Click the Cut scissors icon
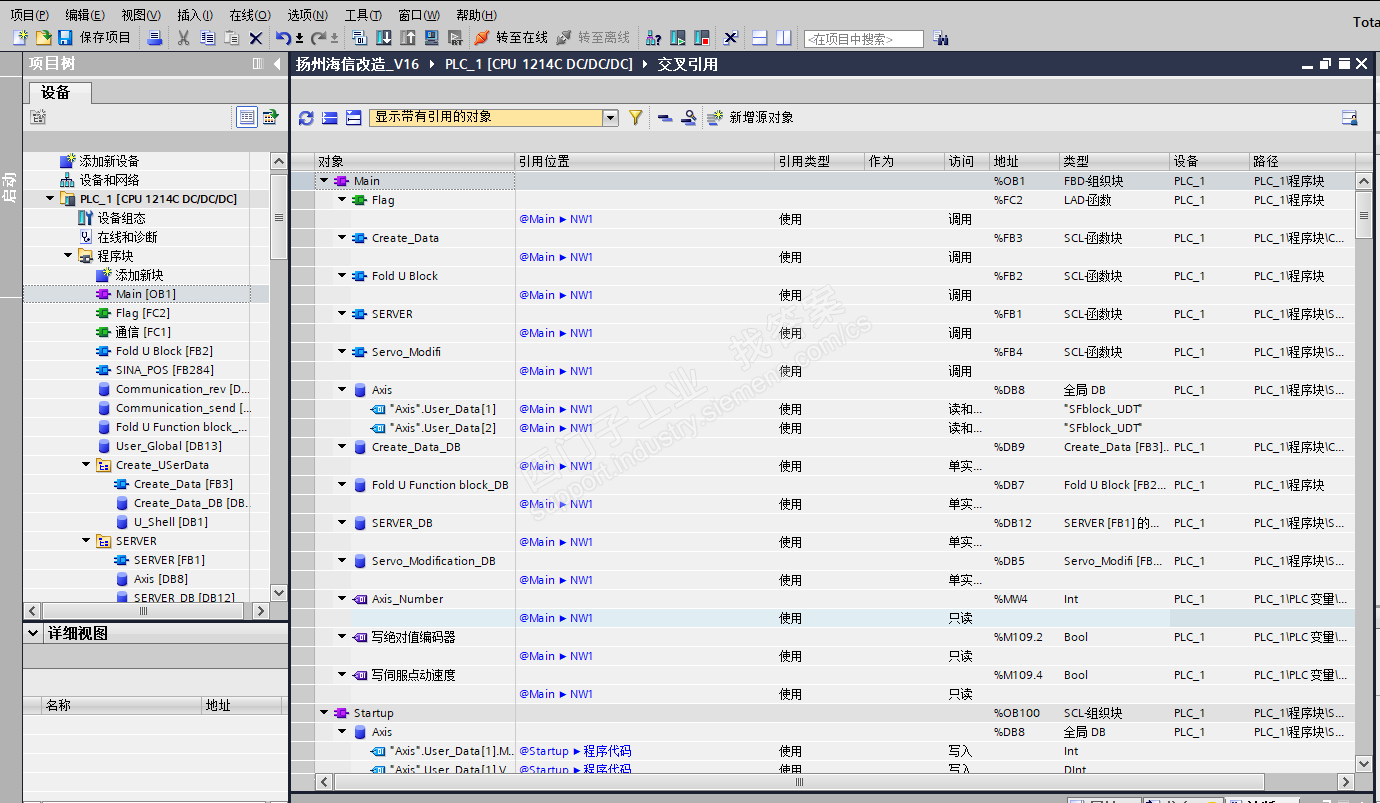Viewport: 1380px width, 803px height. click(183, 38)
